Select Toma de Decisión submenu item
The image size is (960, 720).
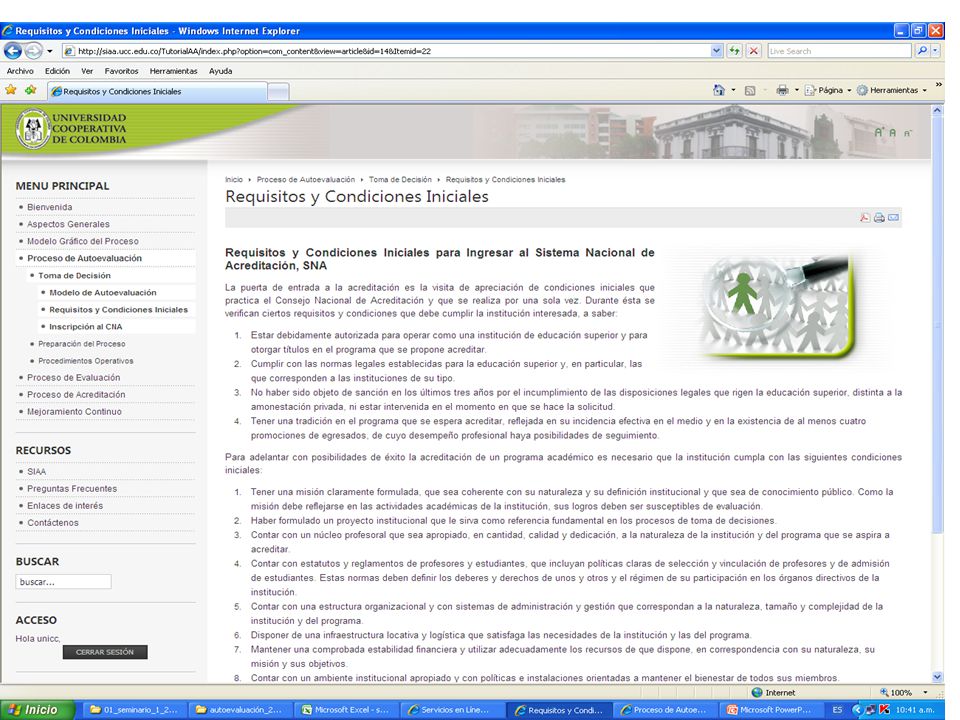pos(74,276)
